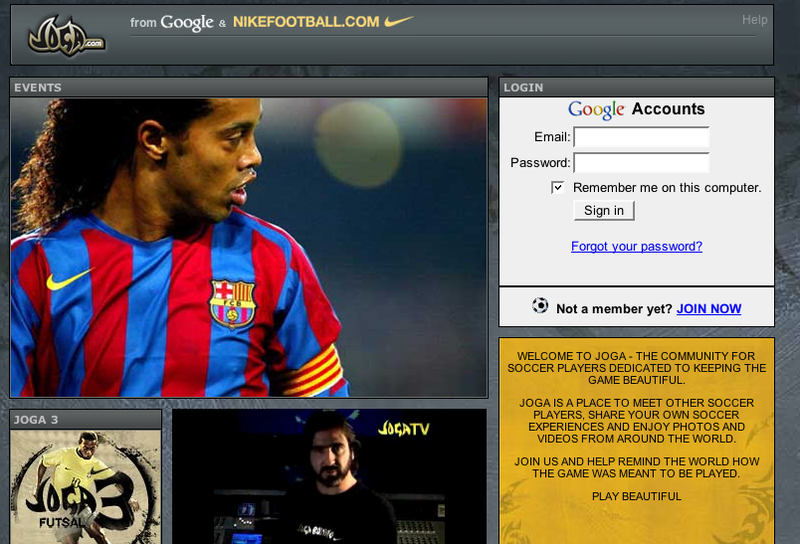Image resolution: width=800 pixels, height=544 pixels.
Task: Click the Nike swoosh icon
Action: click(399, 20)
